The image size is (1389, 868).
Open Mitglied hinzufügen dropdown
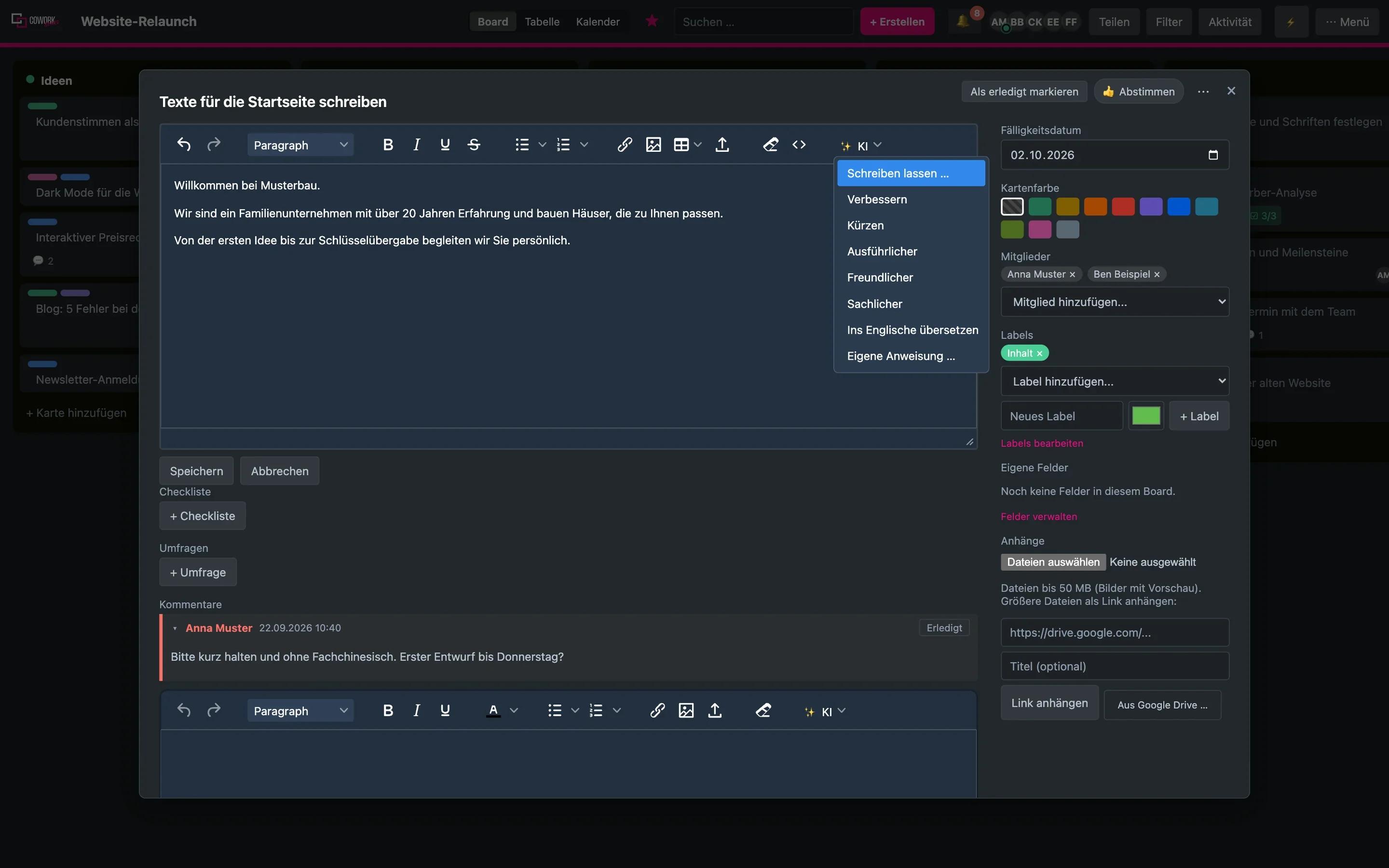1115,302
